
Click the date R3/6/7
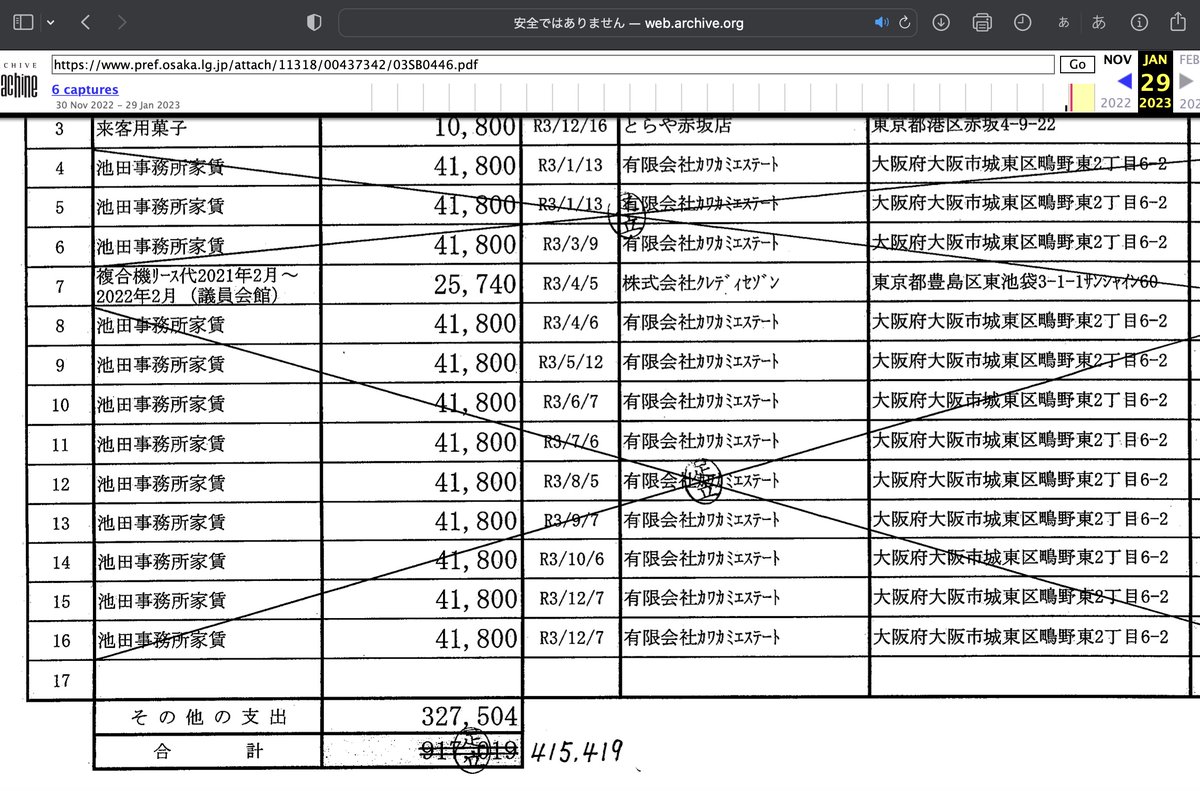[570, 402]
